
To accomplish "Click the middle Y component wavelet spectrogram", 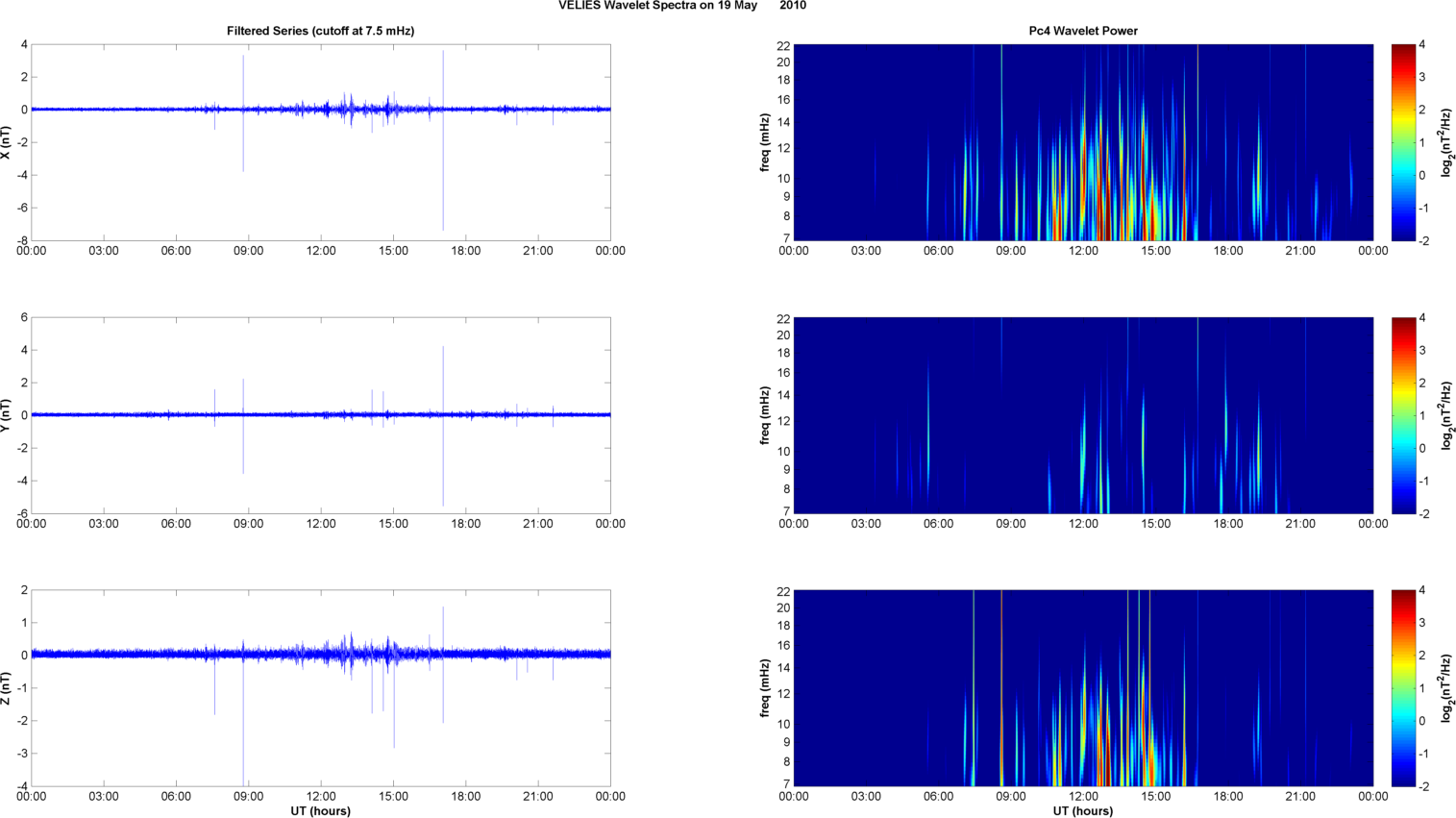I will (1083, 415).
